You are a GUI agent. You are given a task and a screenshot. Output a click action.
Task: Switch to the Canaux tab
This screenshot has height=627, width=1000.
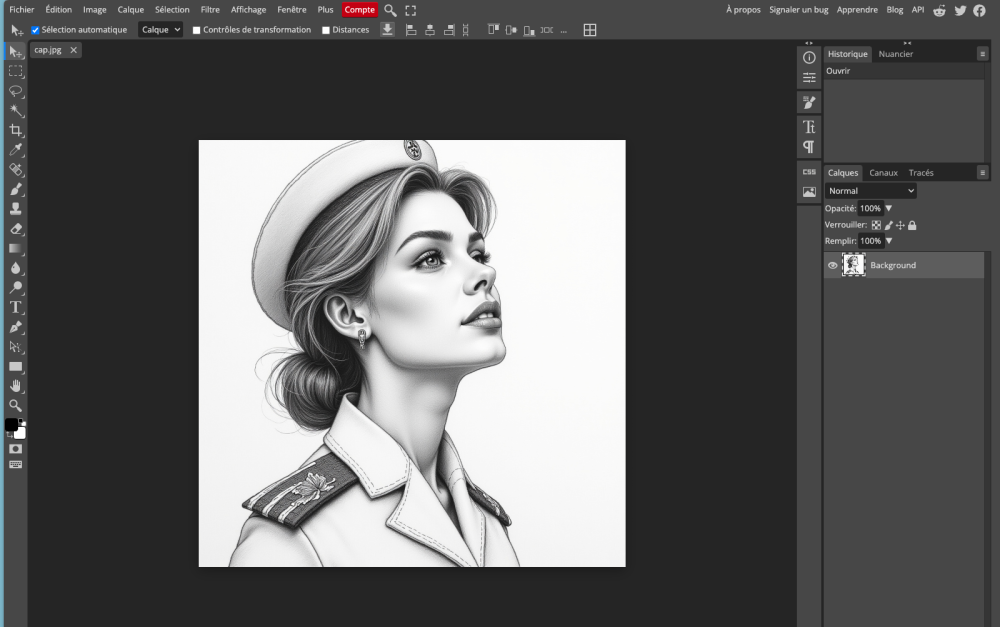pos(884,172)
